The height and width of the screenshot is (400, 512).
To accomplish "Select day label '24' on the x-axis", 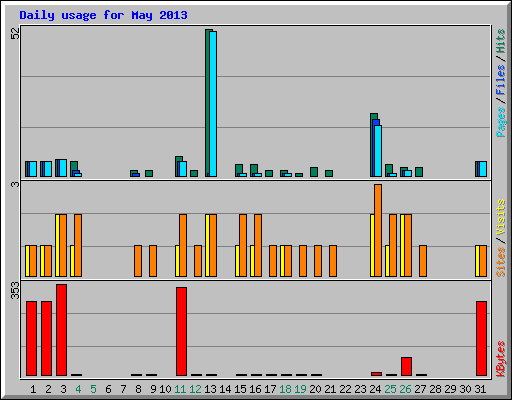I will (x=375, y=389).
